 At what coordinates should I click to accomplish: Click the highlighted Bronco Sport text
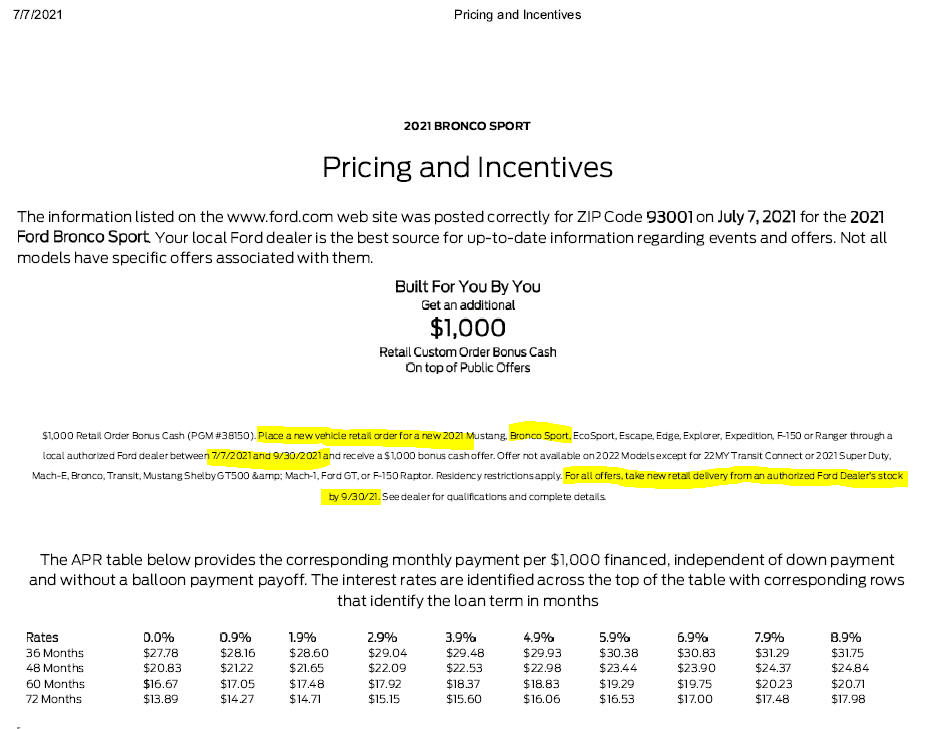tap(540, 436)
